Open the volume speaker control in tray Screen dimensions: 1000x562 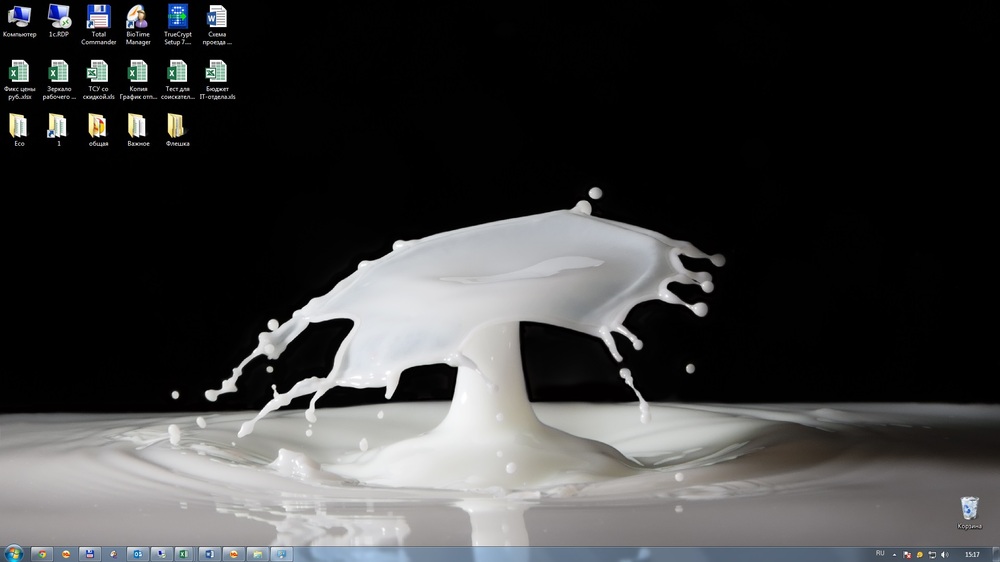(944, 554)
